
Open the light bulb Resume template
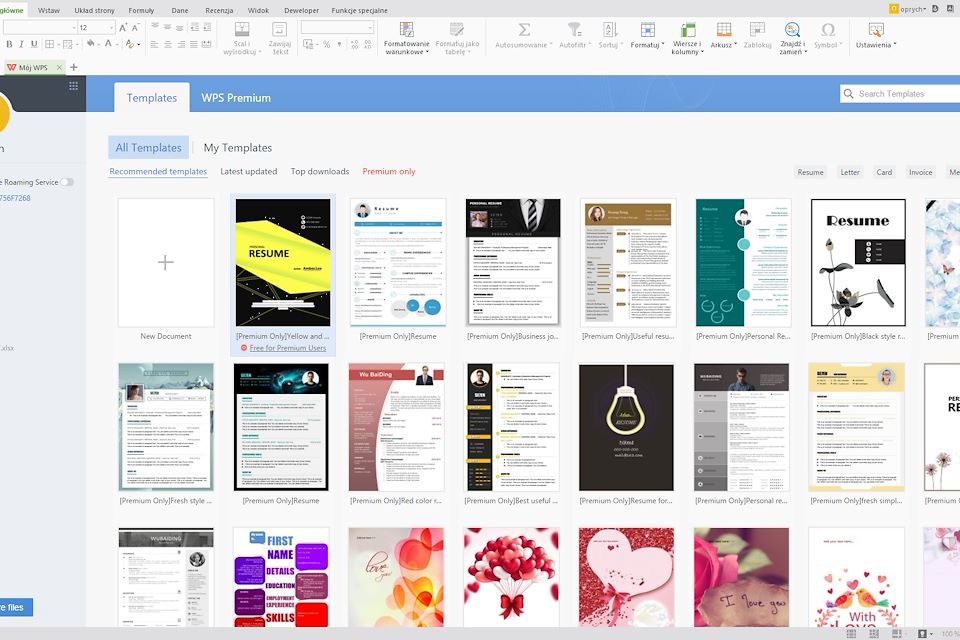[x=626, y=427]
